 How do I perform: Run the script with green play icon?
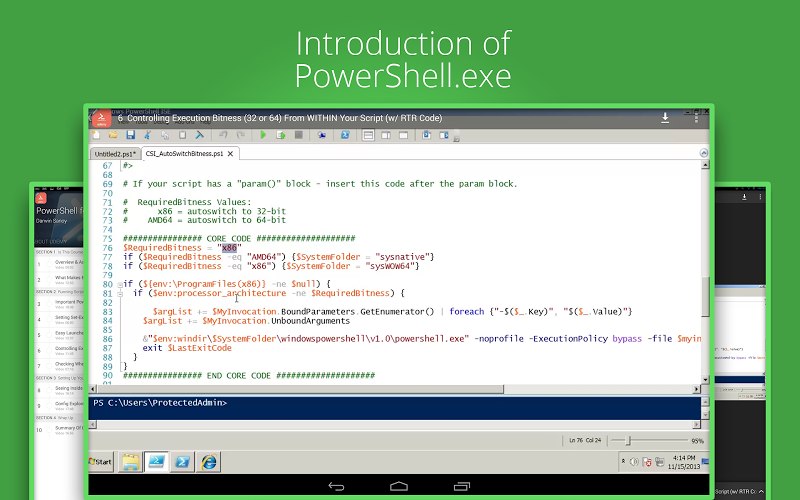tap(263, 135)
